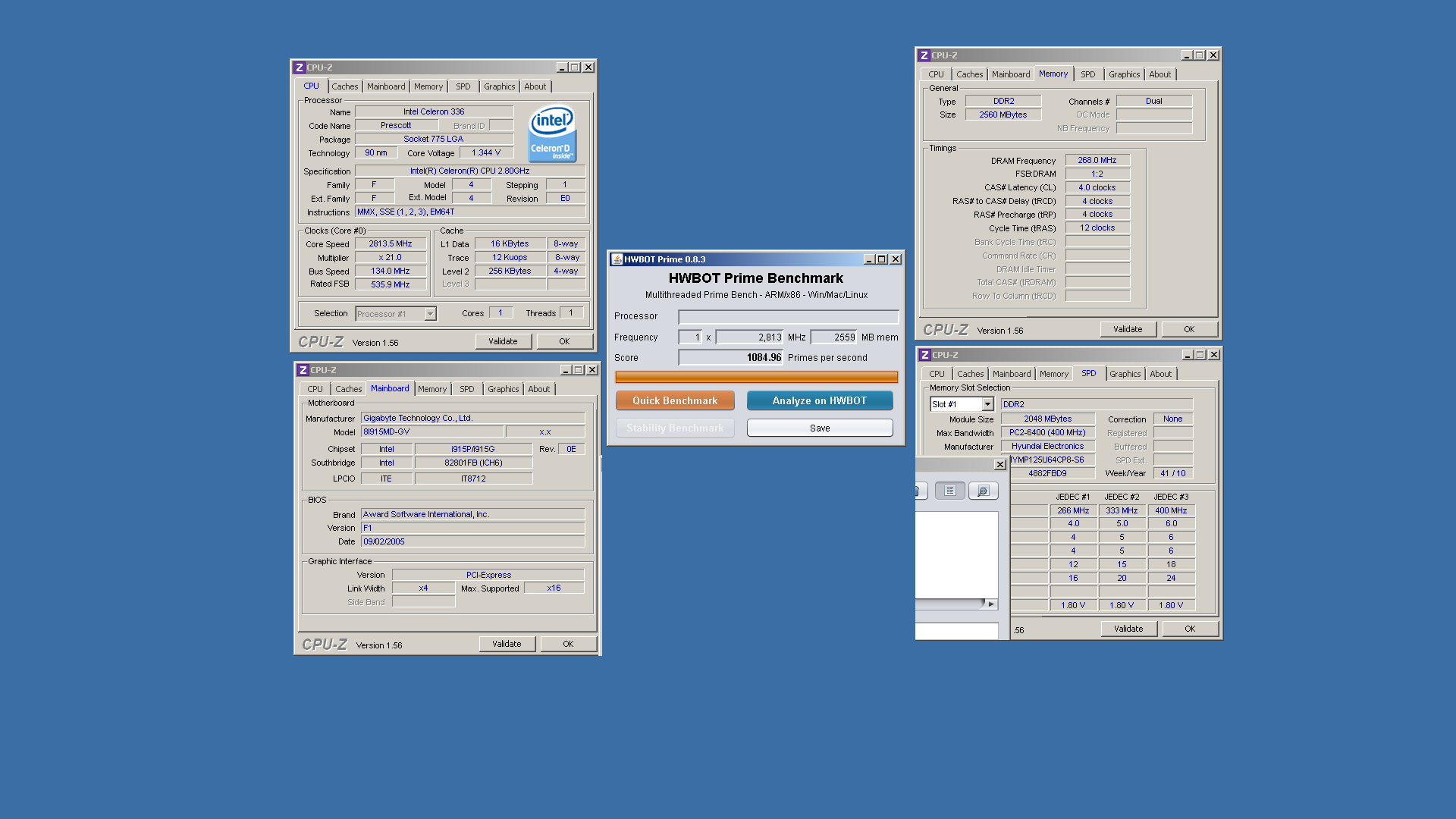Click the orange benchmark progress bar
This screenshot has height=819, width=1456.
pyautogui.click(x=756, y=377)
